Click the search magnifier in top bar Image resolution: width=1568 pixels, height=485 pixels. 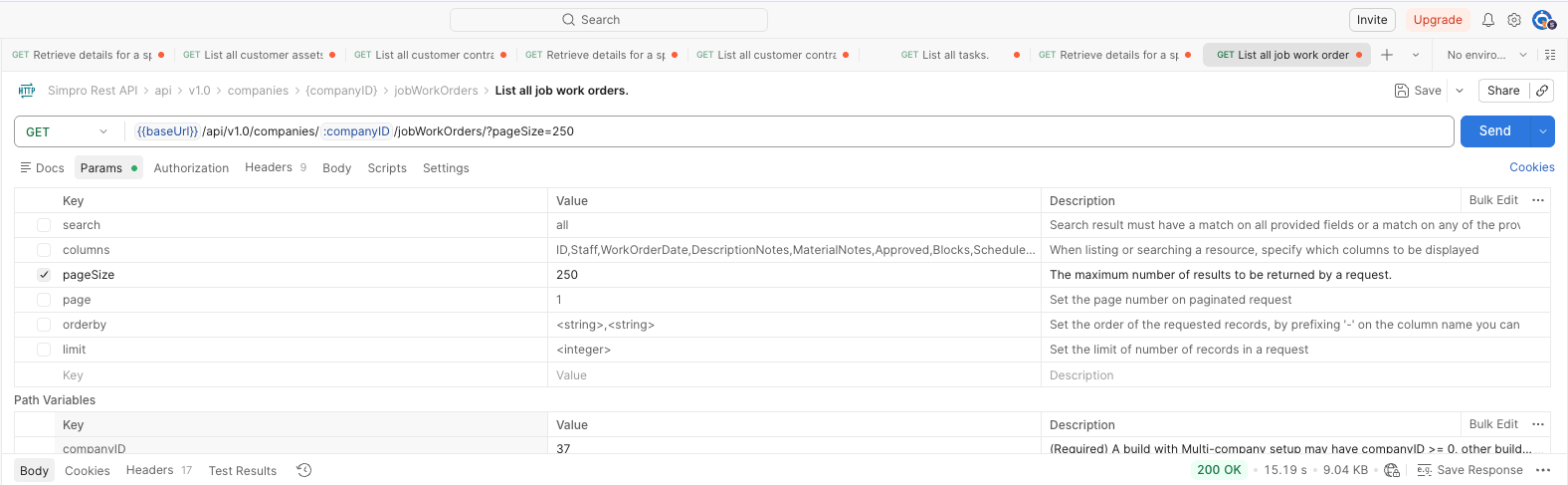click(x=569, y=20)
